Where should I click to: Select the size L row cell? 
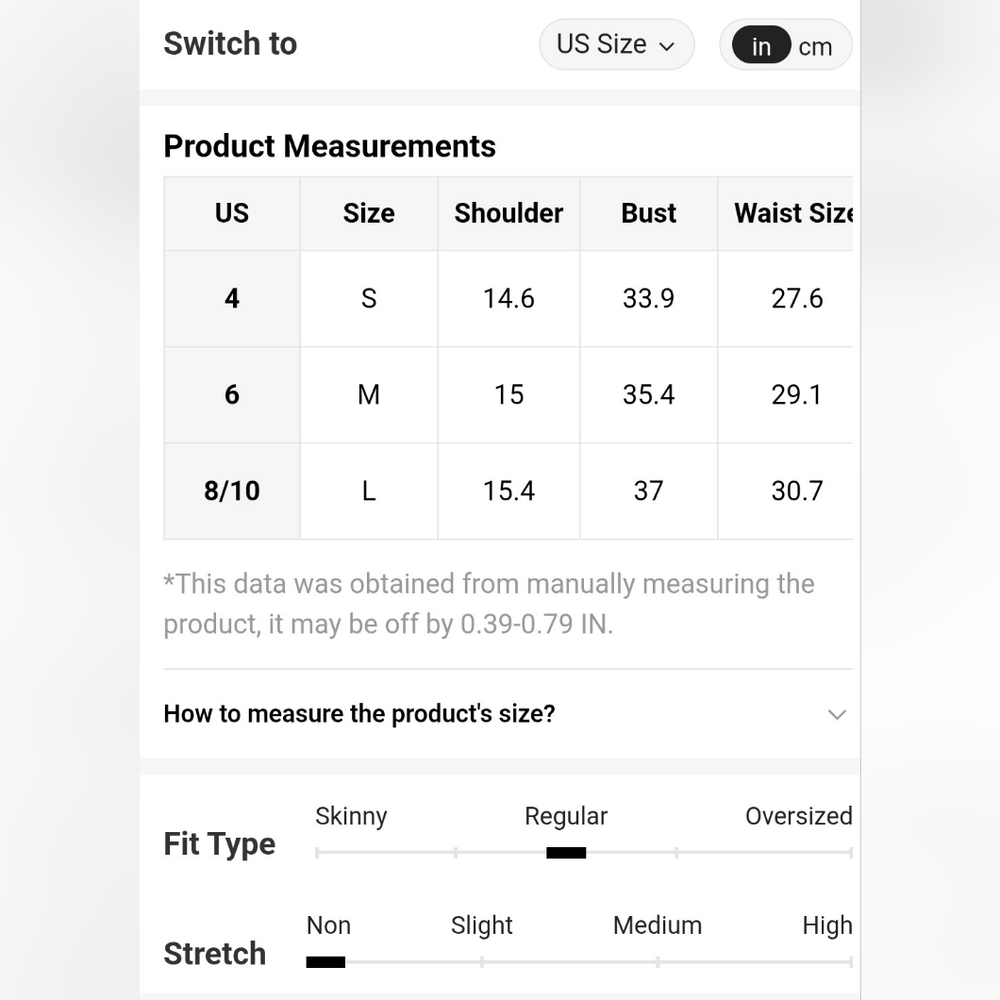(x=369, y=491)
